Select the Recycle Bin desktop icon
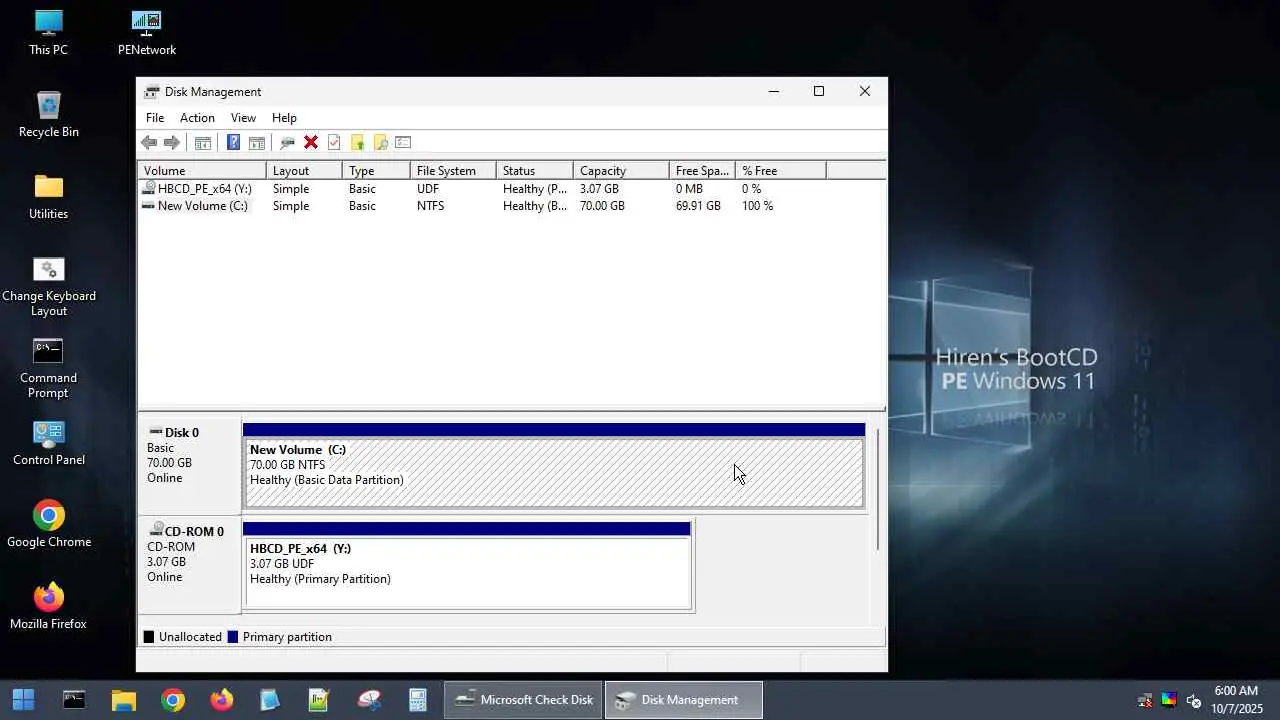Screen dimensions: 1280x720 [48, 115]
